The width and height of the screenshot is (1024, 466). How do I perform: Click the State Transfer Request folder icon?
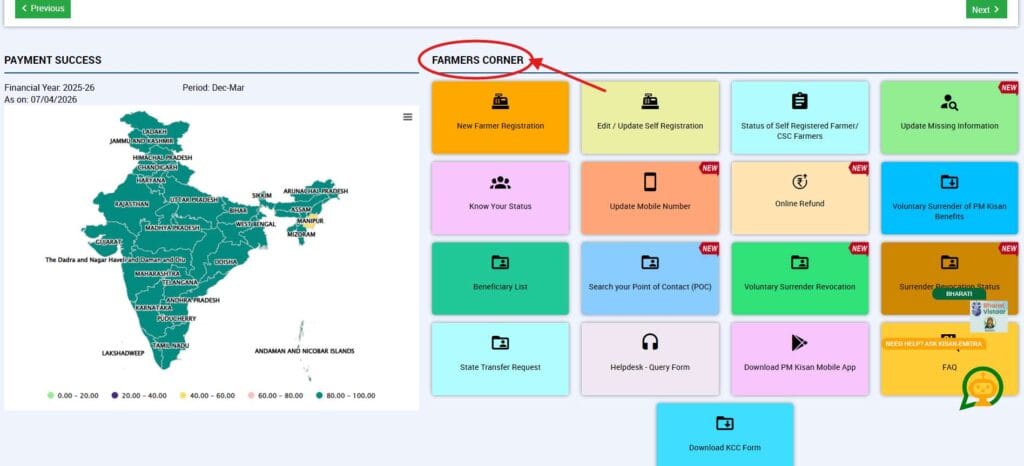500,343
